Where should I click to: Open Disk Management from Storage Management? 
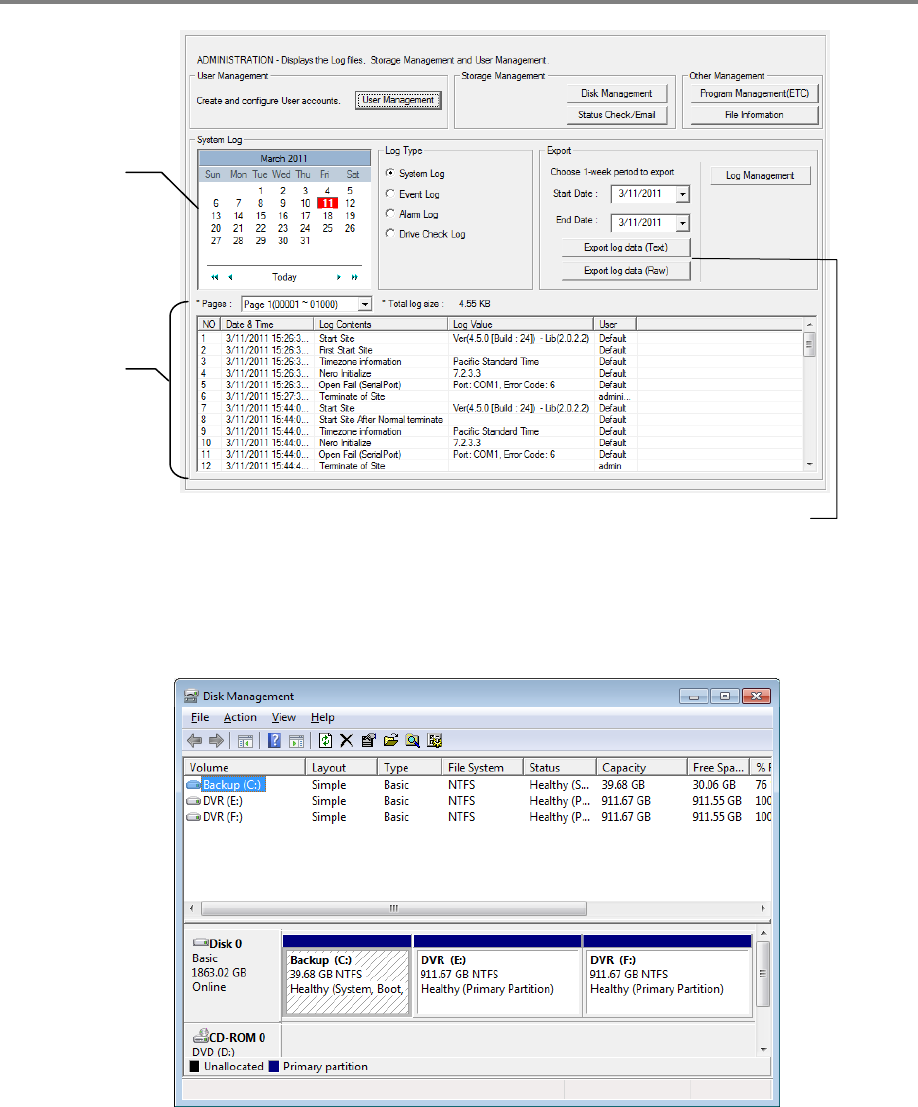616,94
